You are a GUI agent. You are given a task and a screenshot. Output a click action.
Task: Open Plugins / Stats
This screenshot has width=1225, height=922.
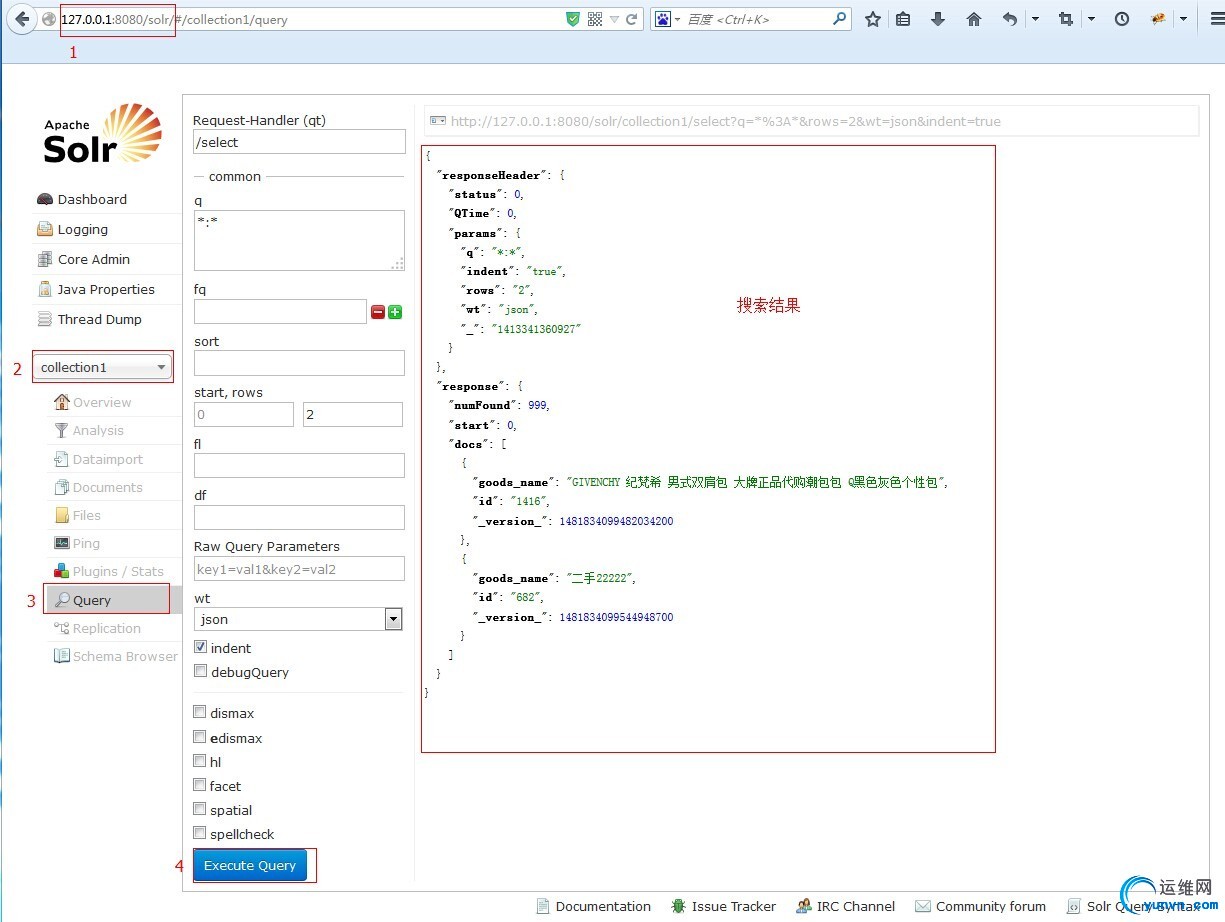pos(118,571)
